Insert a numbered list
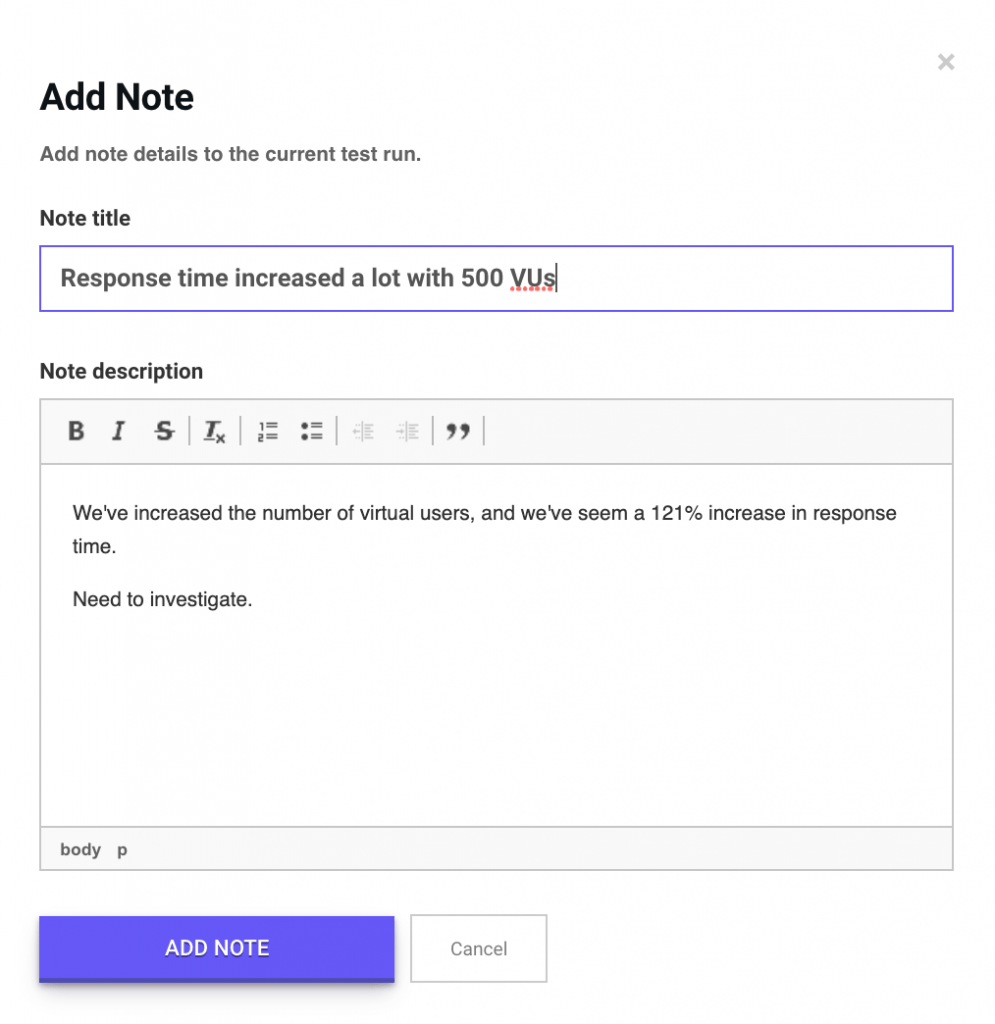The width and height of the screenshot is (995, 1024). coord(268,431)
